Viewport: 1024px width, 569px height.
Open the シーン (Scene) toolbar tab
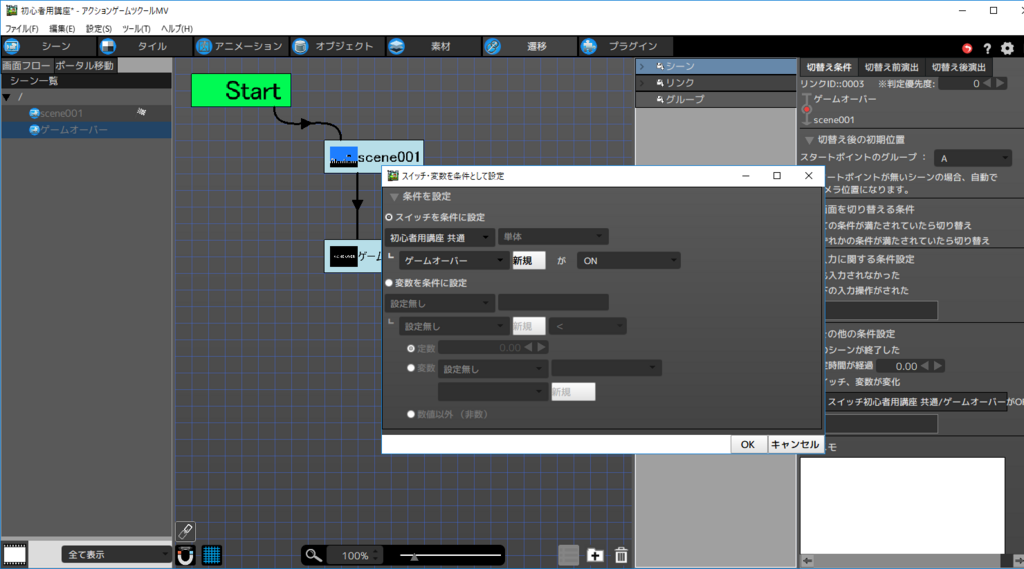(48, 46)
